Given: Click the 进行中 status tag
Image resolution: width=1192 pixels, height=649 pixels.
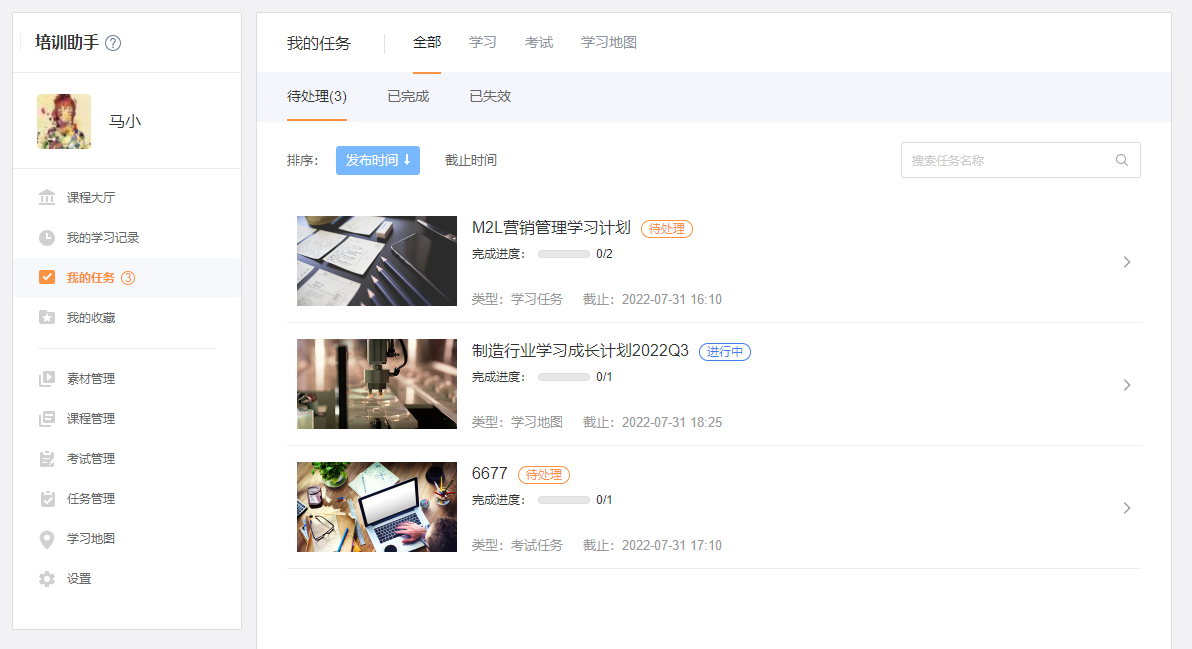Looking at the screenshot, I should [724, 352].
